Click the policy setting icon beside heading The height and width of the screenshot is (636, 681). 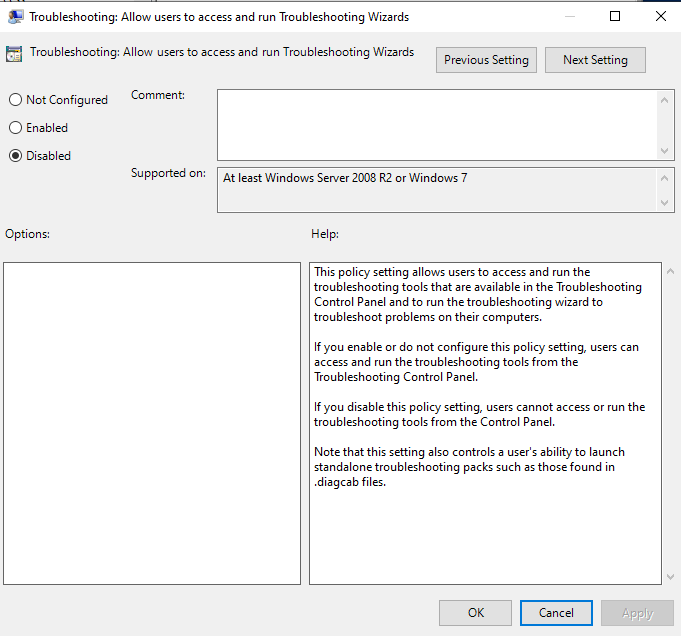14,54
